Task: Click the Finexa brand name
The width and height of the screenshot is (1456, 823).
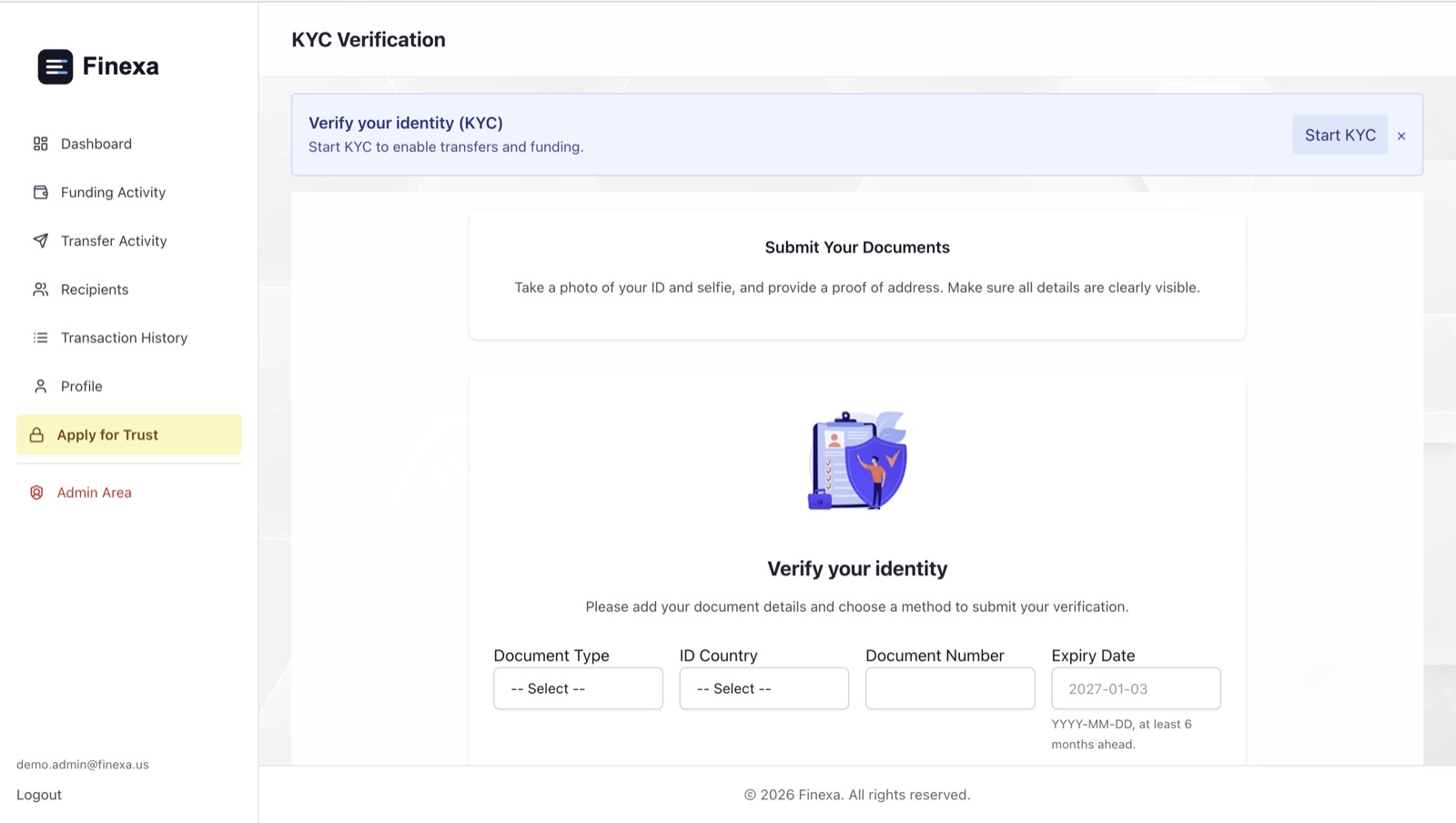Action: (120, 66)
